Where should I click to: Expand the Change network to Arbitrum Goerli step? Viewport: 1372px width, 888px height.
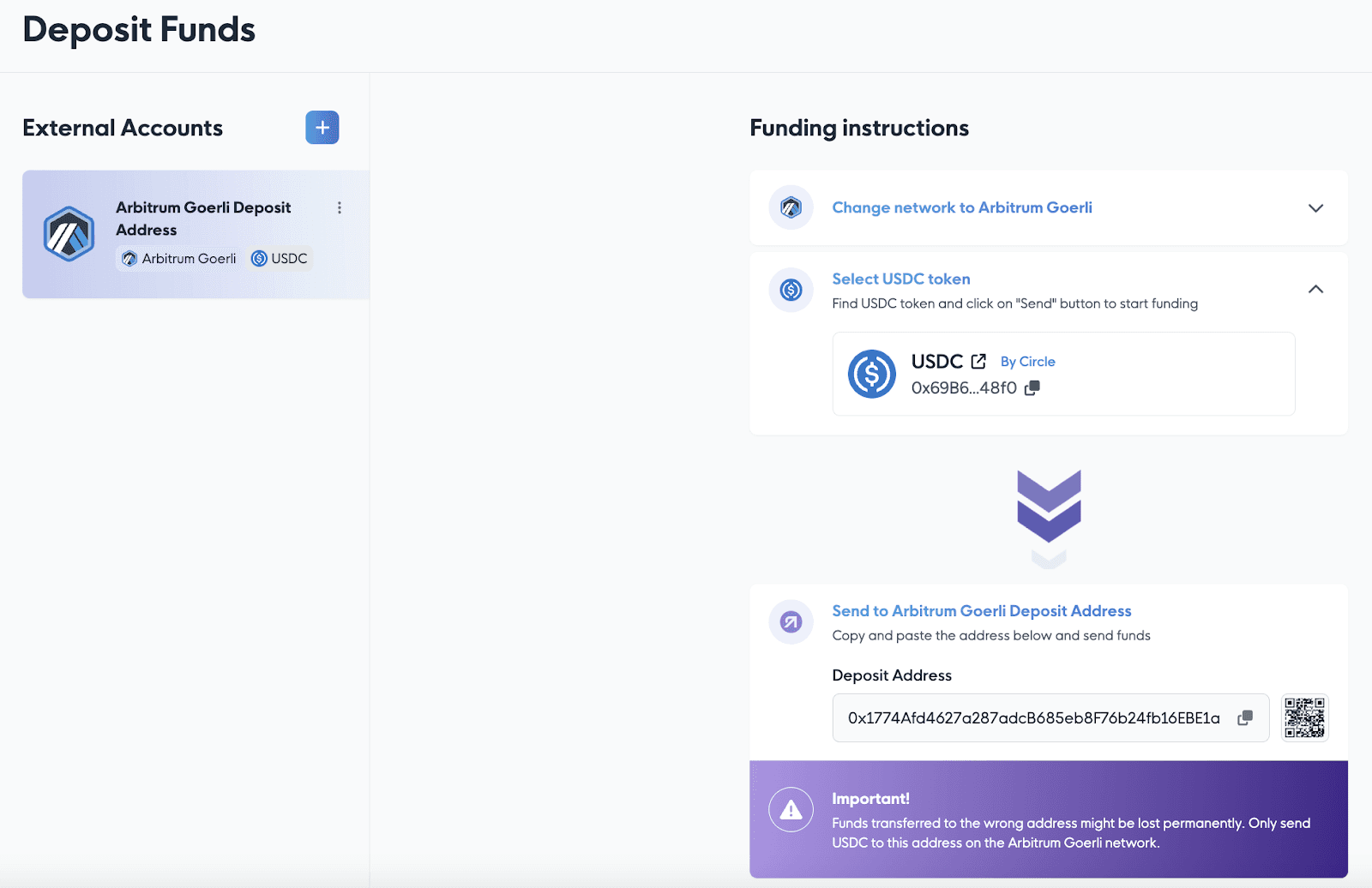pos(1315,207)
